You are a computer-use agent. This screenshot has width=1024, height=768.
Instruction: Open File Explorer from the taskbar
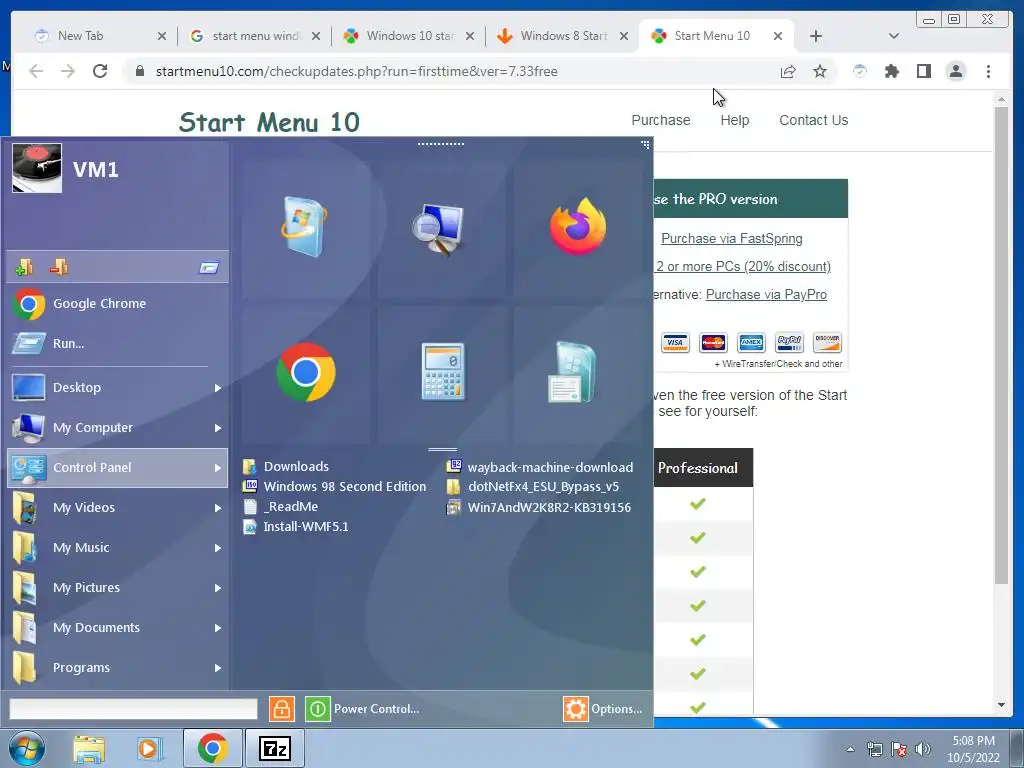coord(89,749)
